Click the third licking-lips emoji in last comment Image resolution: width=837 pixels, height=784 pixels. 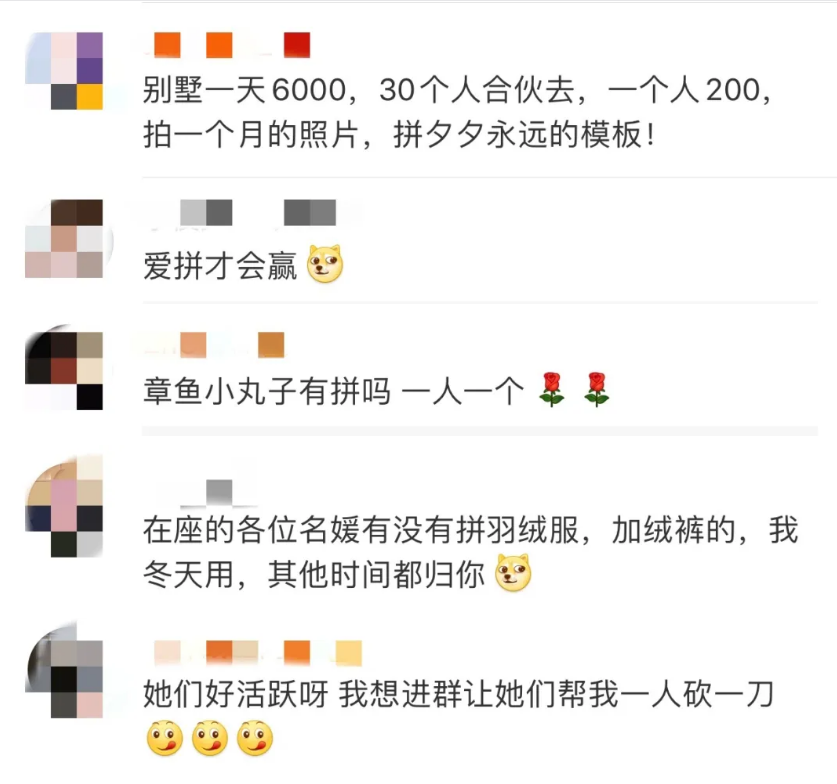[255, 738]
